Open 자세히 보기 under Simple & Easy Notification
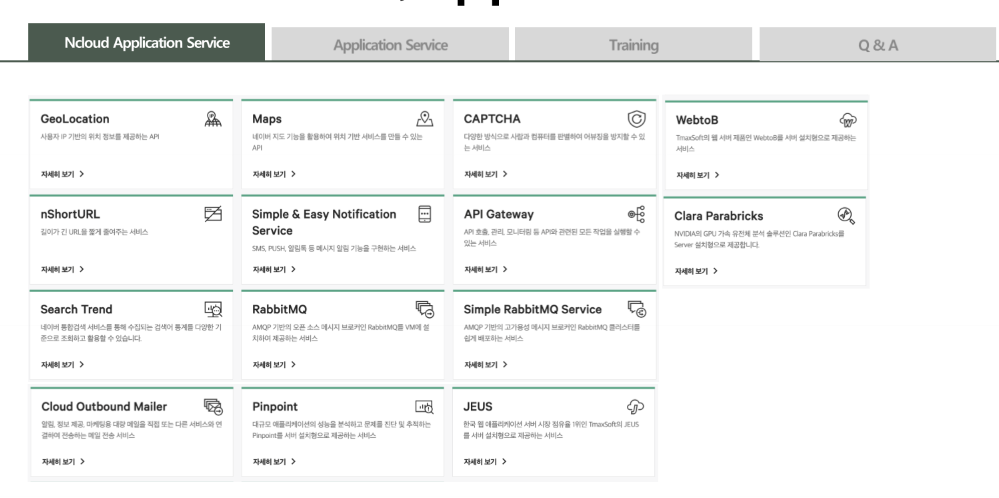The height and width of the screenshot is (498, 999). [x=274, y=269]
